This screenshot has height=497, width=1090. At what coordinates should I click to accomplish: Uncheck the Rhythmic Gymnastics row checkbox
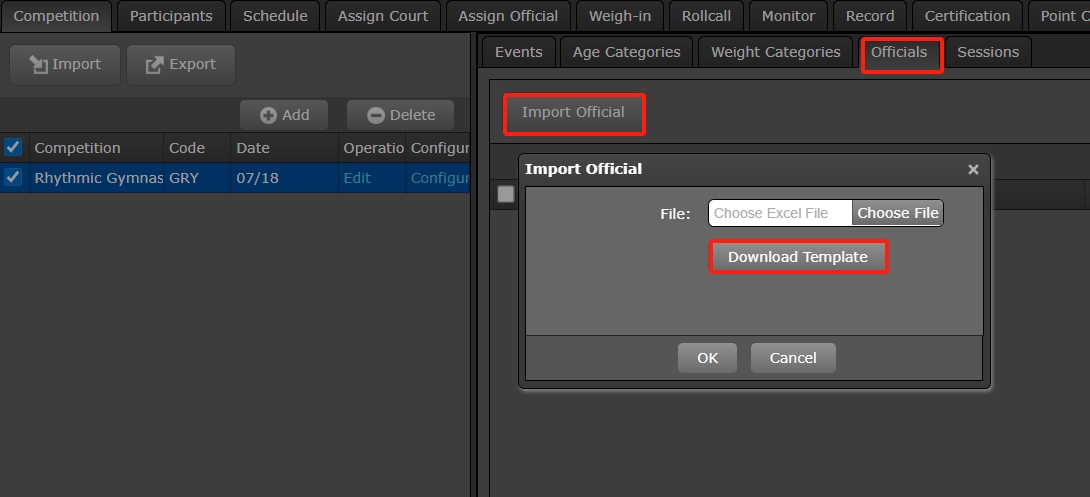pos(13,178)
